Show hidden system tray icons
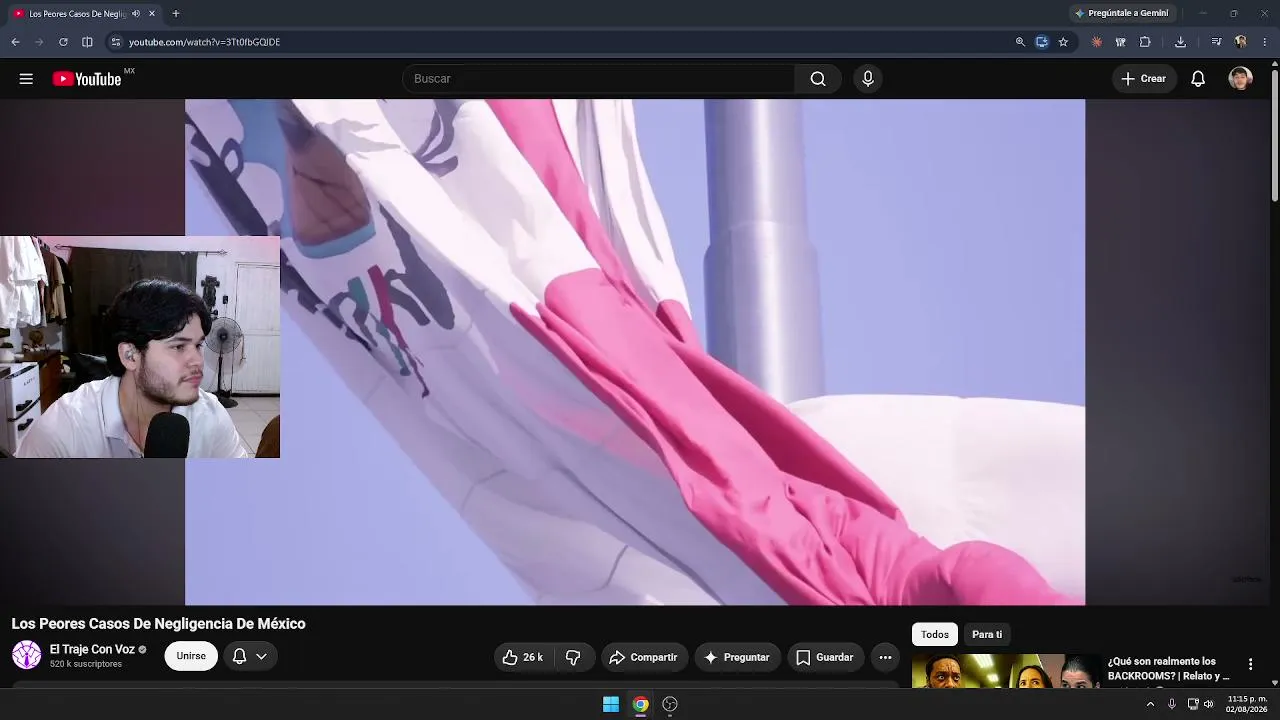The width and height of the screenshot is (1280, 720). (x=1150, y=704)
